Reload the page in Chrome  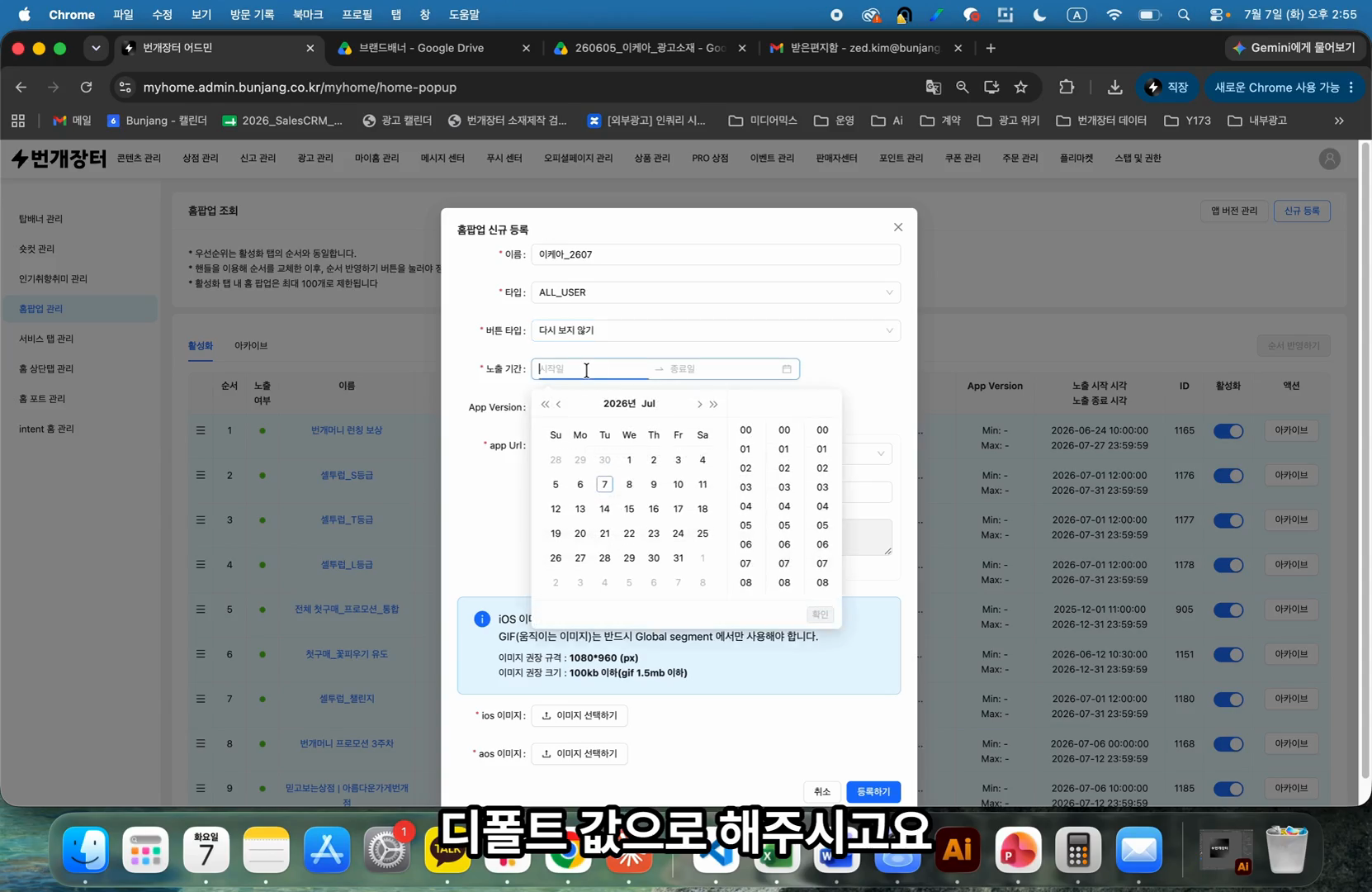pos(86,87)
